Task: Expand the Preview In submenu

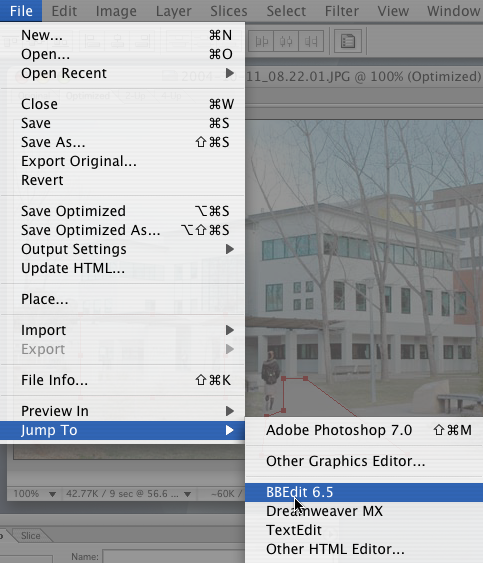Action: coord(122,411)
